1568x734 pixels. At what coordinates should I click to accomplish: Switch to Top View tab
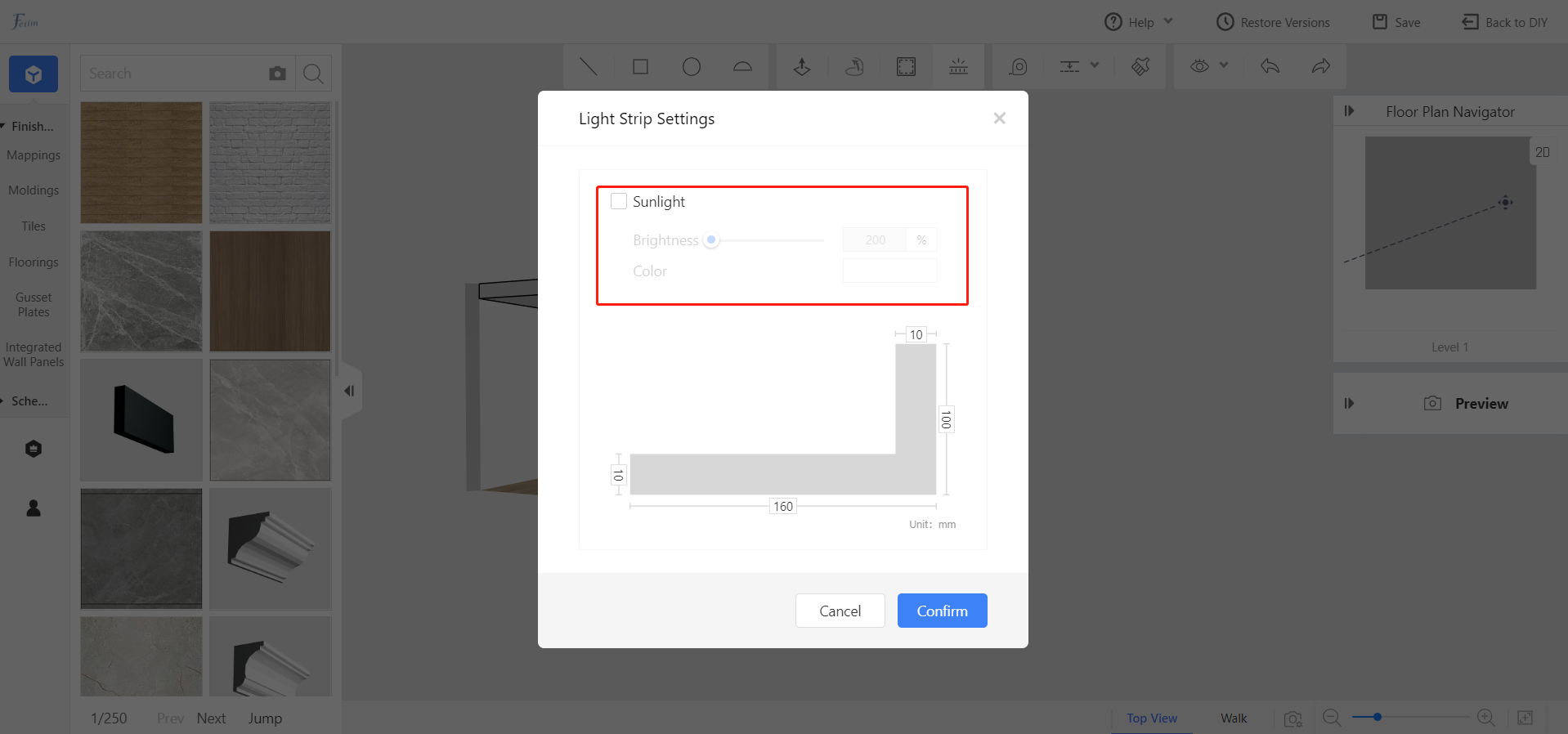point(1152,718)
